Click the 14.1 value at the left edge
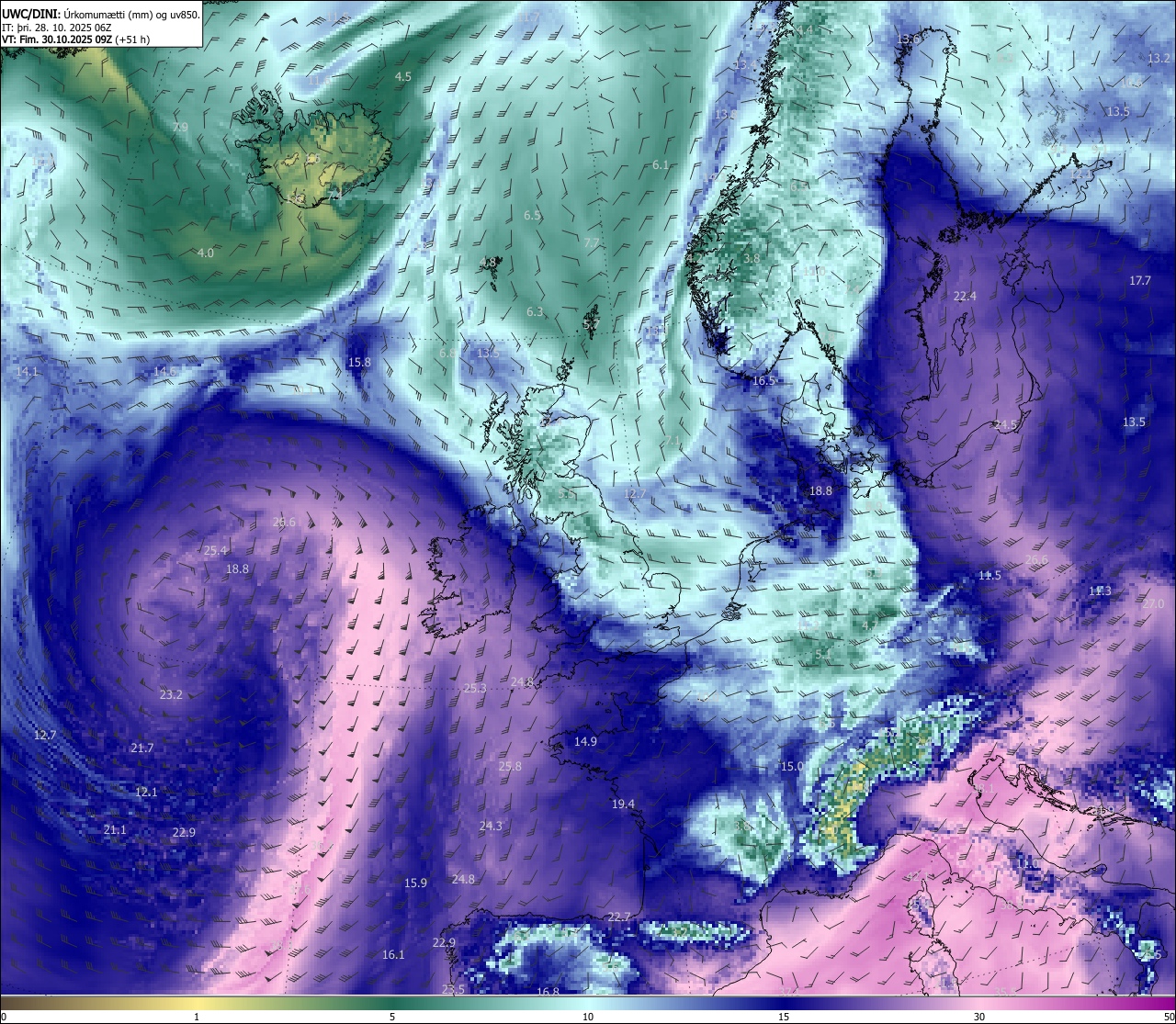Screen dimensions: 1176x1024 tap(28, 371)
